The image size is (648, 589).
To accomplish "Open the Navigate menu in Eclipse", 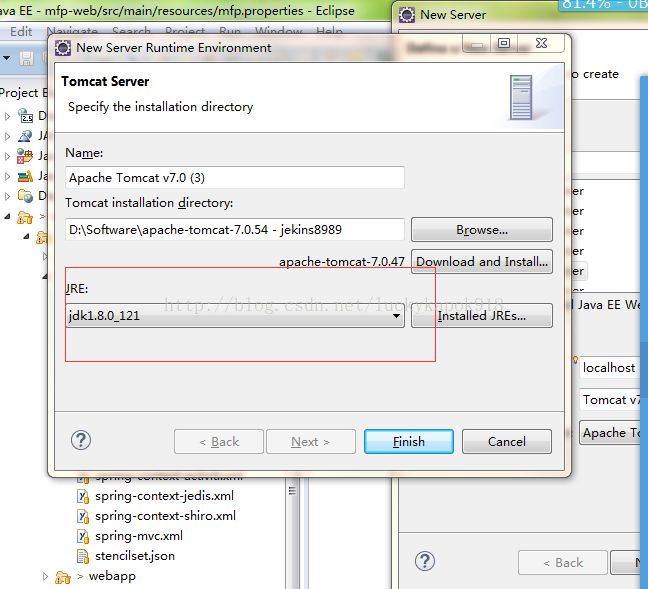I will point(72,31).
